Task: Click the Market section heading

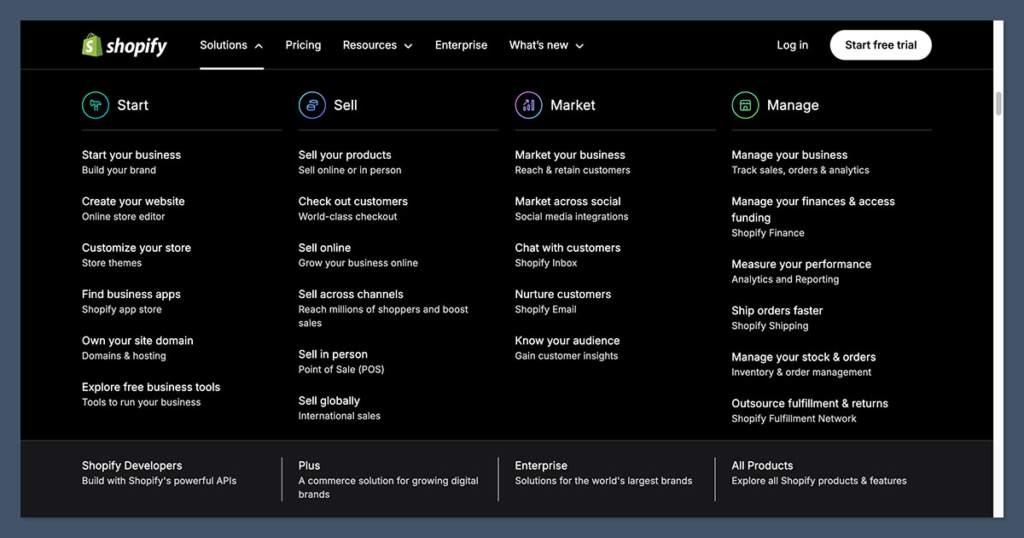Action: 573,105
